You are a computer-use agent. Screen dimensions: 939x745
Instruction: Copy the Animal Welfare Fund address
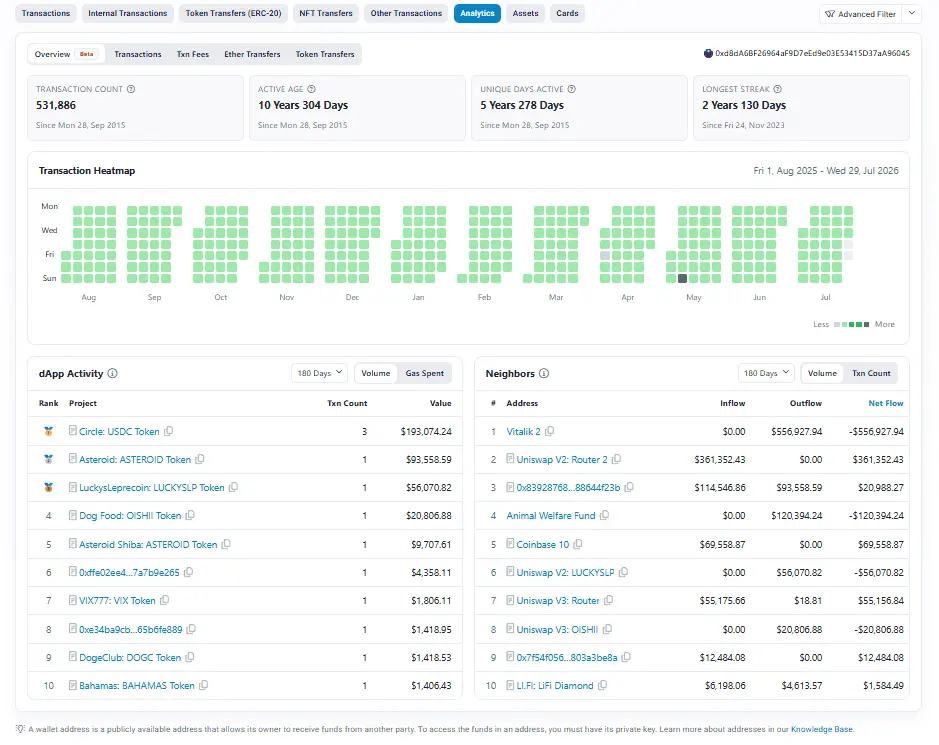point(604,515)
